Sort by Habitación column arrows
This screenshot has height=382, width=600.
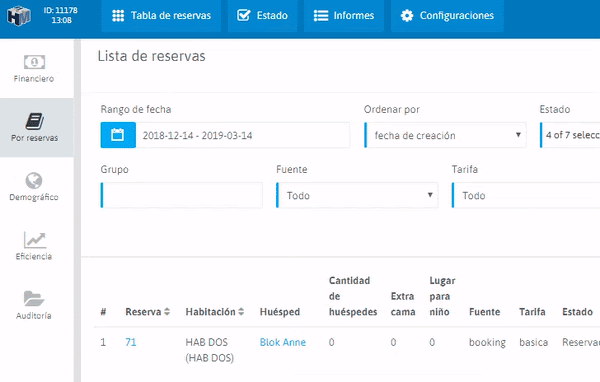pyautogui.click(x=241, y=312)
